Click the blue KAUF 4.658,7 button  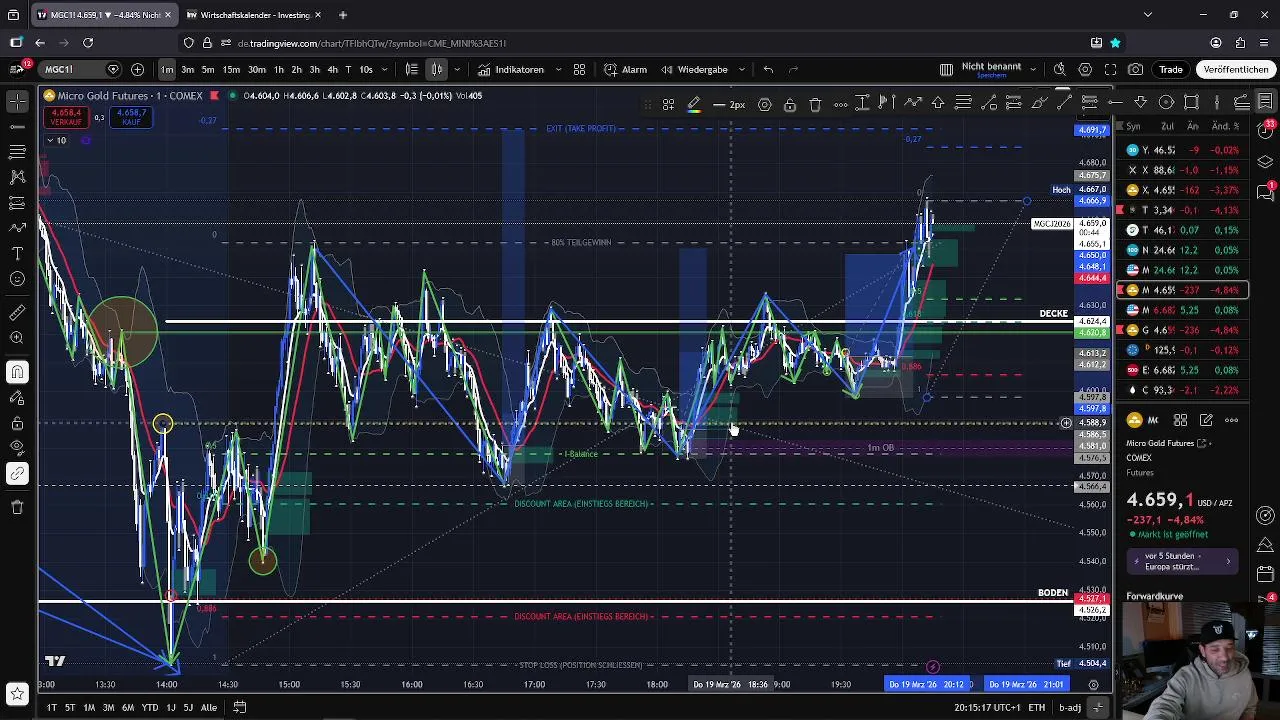132,117
